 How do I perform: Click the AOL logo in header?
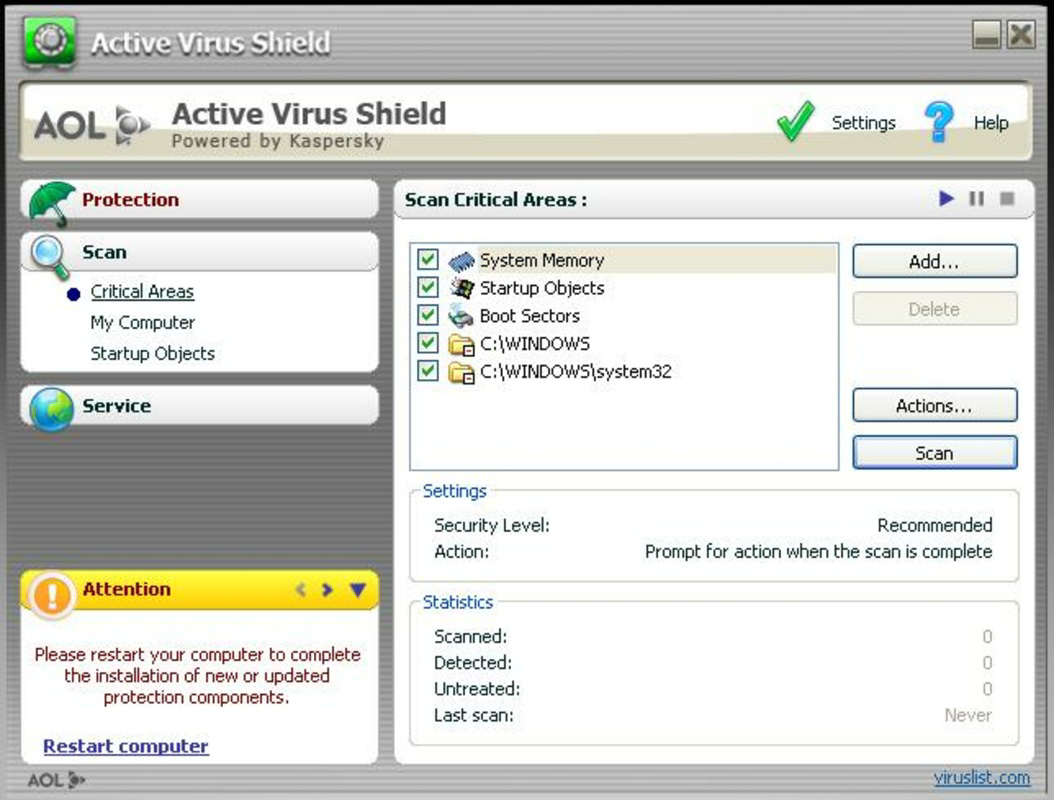pyautogui.click(x=92, y=125)
